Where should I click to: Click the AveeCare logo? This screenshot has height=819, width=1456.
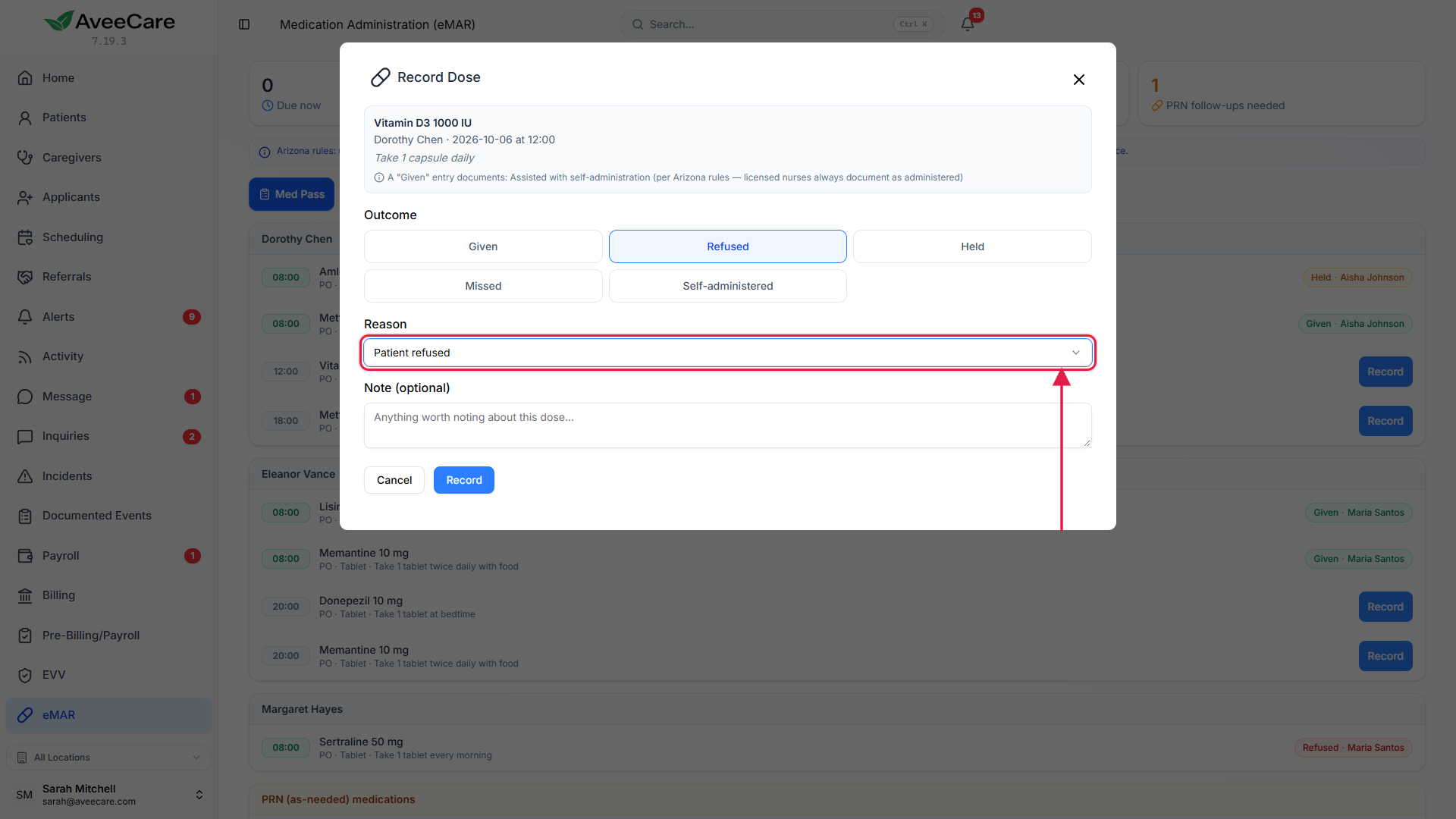pos(109,22)
